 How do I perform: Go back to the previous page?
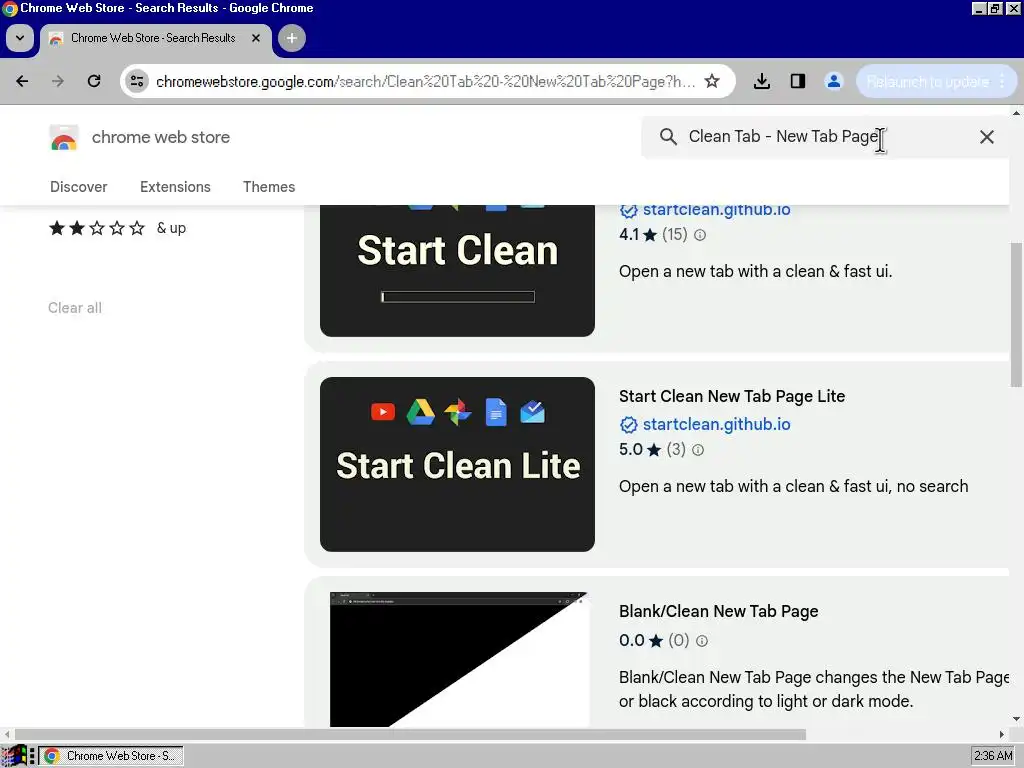[x=22, y=81]
